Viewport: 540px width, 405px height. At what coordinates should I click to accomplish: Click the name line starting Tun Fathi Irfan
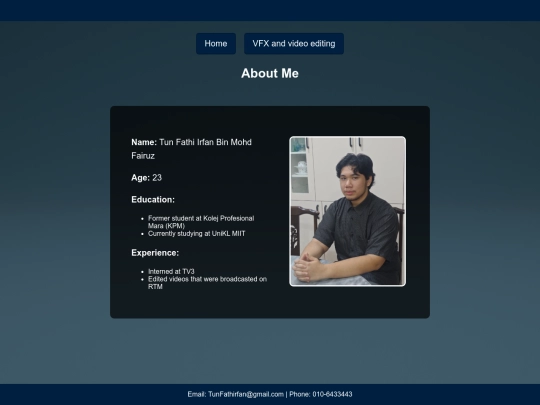(x=191, y=149)
